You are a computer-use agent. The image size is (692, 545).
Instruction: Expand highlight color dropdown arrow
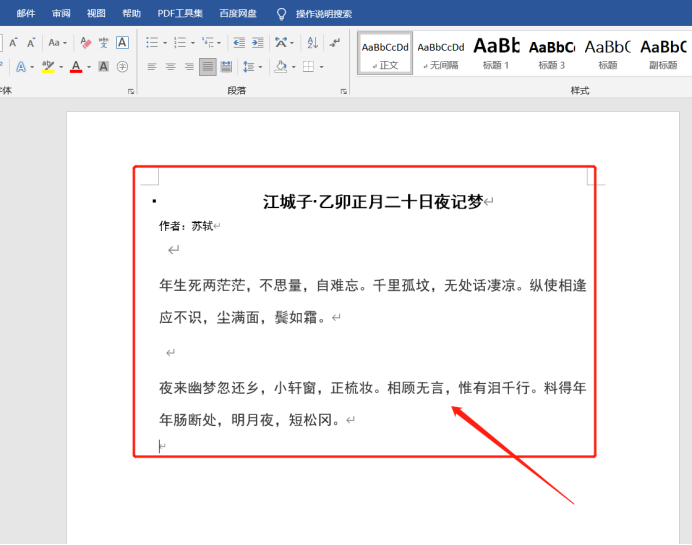(x=61, y=68)
